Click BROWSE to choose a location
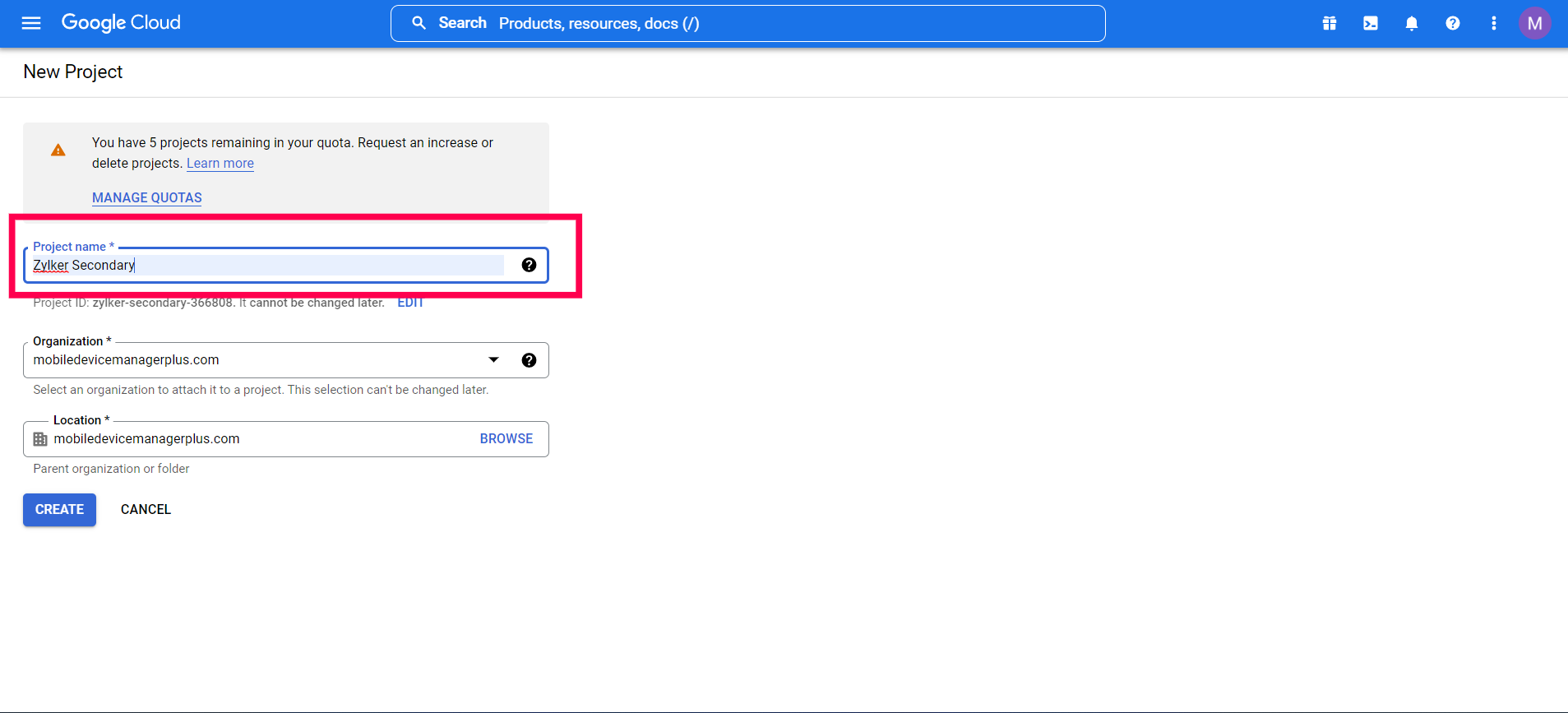Screen dimensions: 1568x713 tap(506, 439)
